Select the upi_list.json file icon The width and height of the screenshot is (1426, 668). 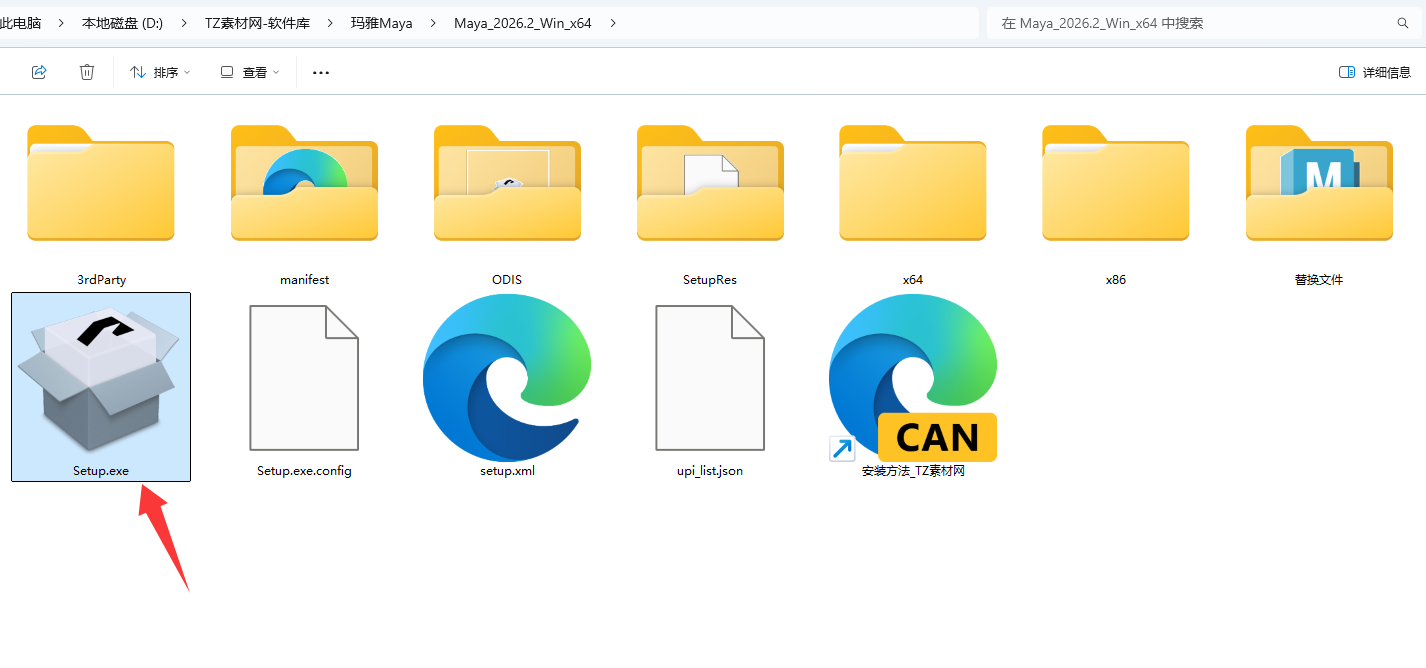(x=710, y=378)
